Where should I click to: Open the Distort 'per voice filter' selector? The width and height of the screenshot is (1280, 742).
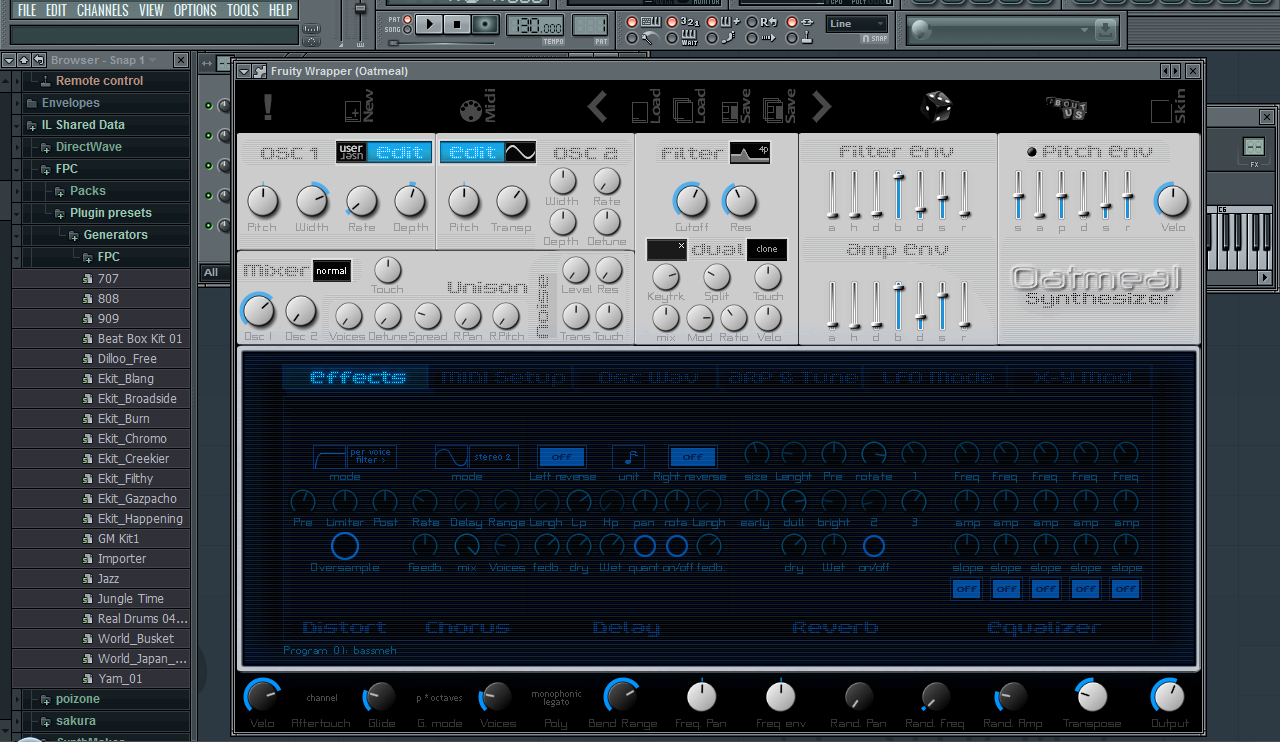372,457
